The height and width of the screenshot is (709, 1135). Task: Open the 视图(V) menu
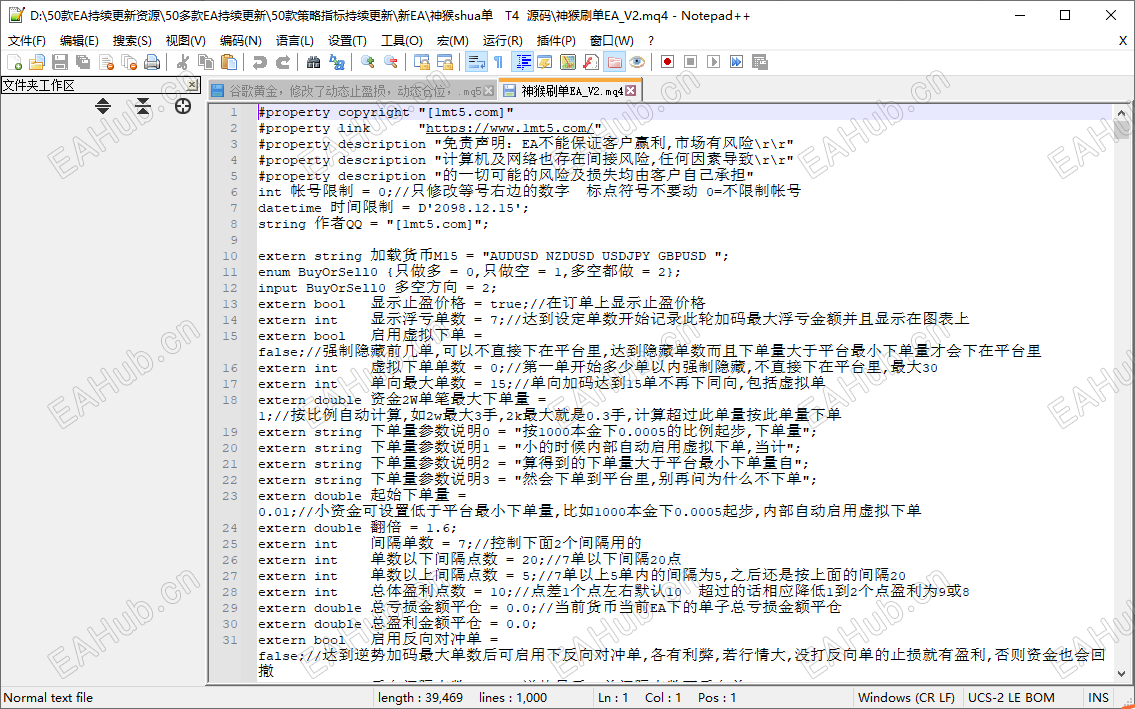(185, 41)
